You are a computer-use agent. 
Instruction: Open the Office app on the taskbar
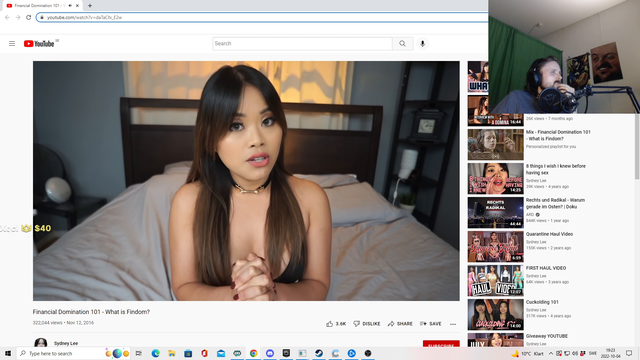click(x=204, y=353)
